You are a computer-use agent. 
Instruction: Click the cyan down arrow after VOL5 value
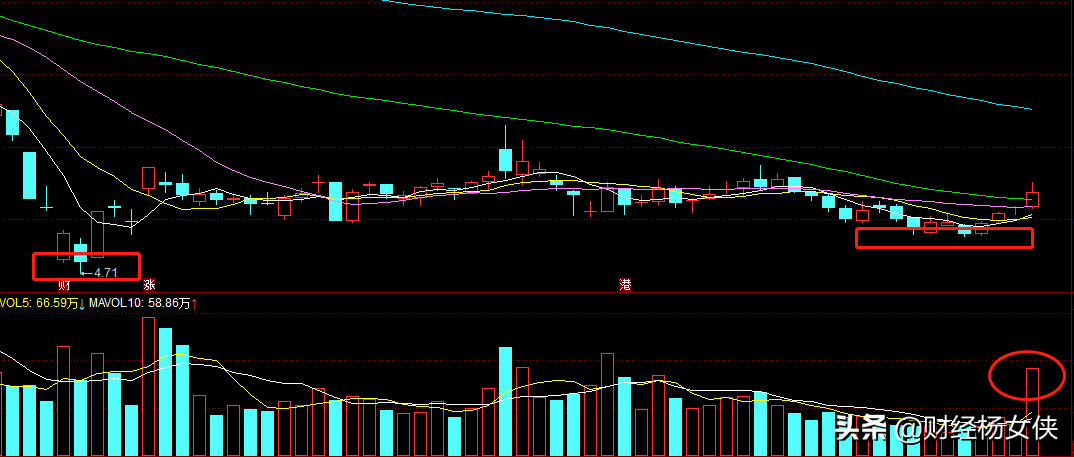coord(82,304)
